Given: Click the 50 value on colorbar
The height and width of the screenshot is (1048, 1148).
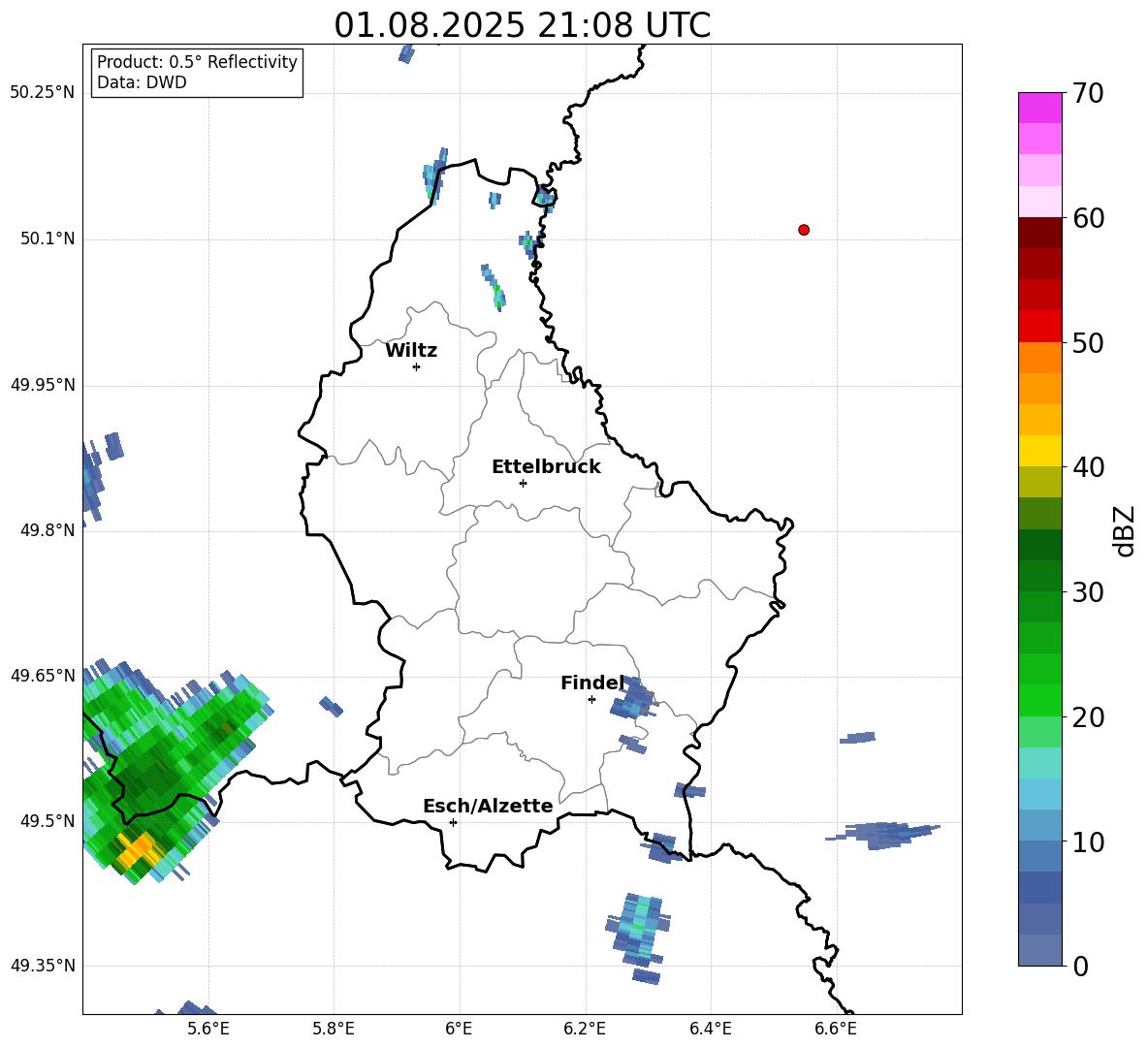Looking at the screenshot, I should coord(1088,342).
